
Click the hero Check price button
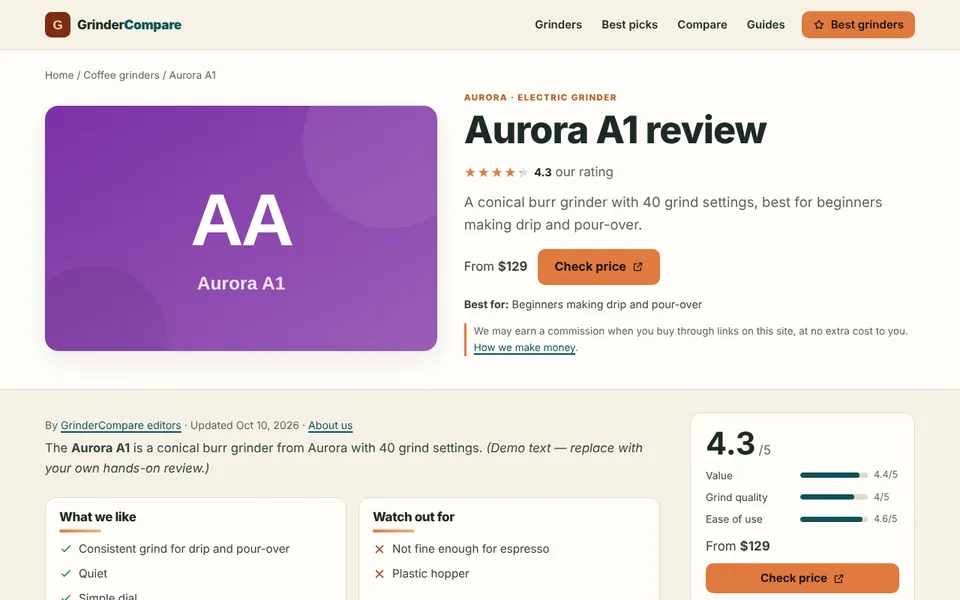(x=599, y=267)
